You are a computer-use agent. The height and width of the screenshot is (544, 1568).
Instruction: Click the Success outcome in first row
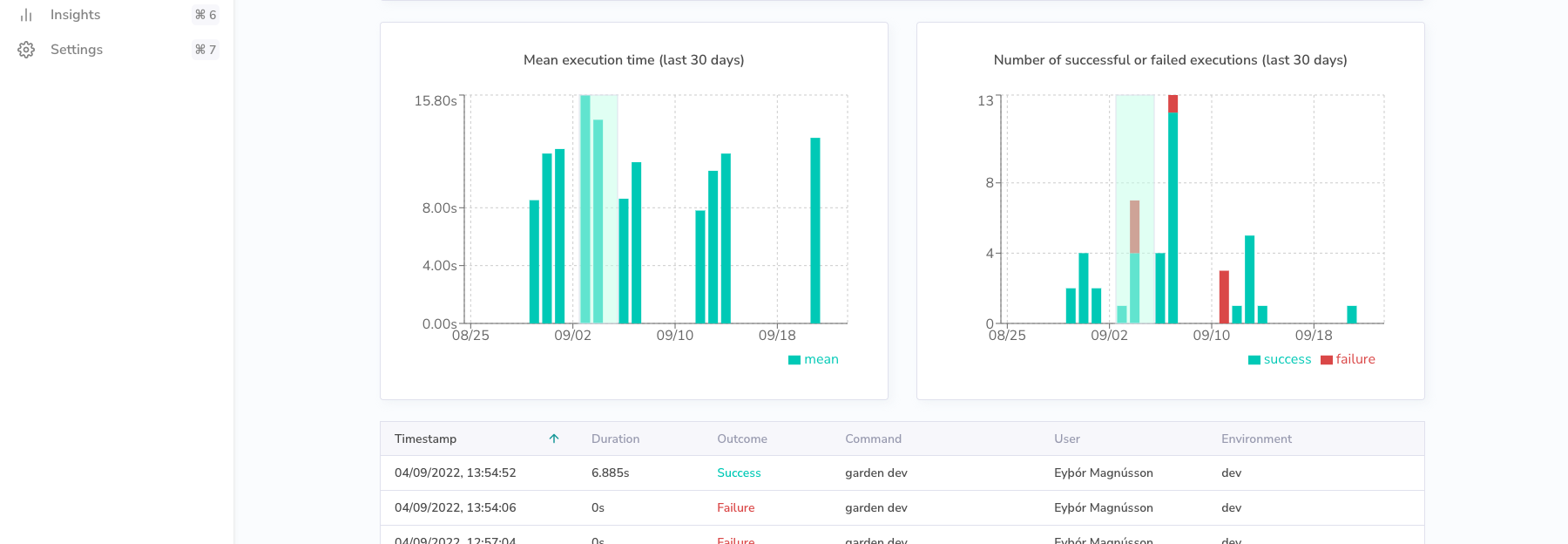[739, 473]
